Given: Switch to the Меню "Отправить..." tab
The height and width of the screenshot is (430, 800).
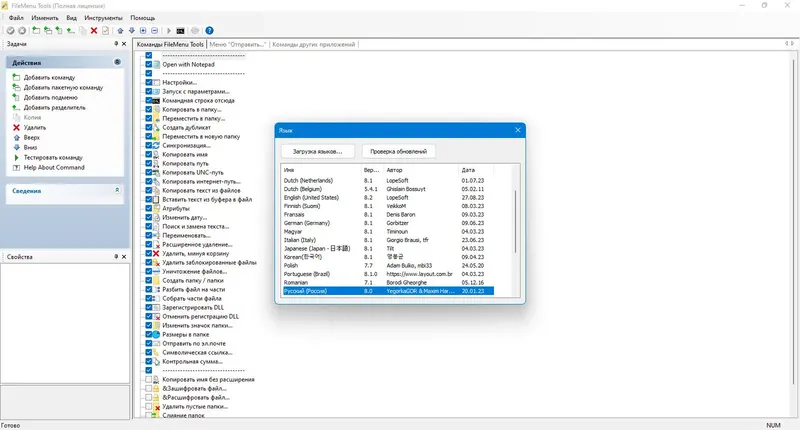Looking at the screenshot, I should pos(238,44).
